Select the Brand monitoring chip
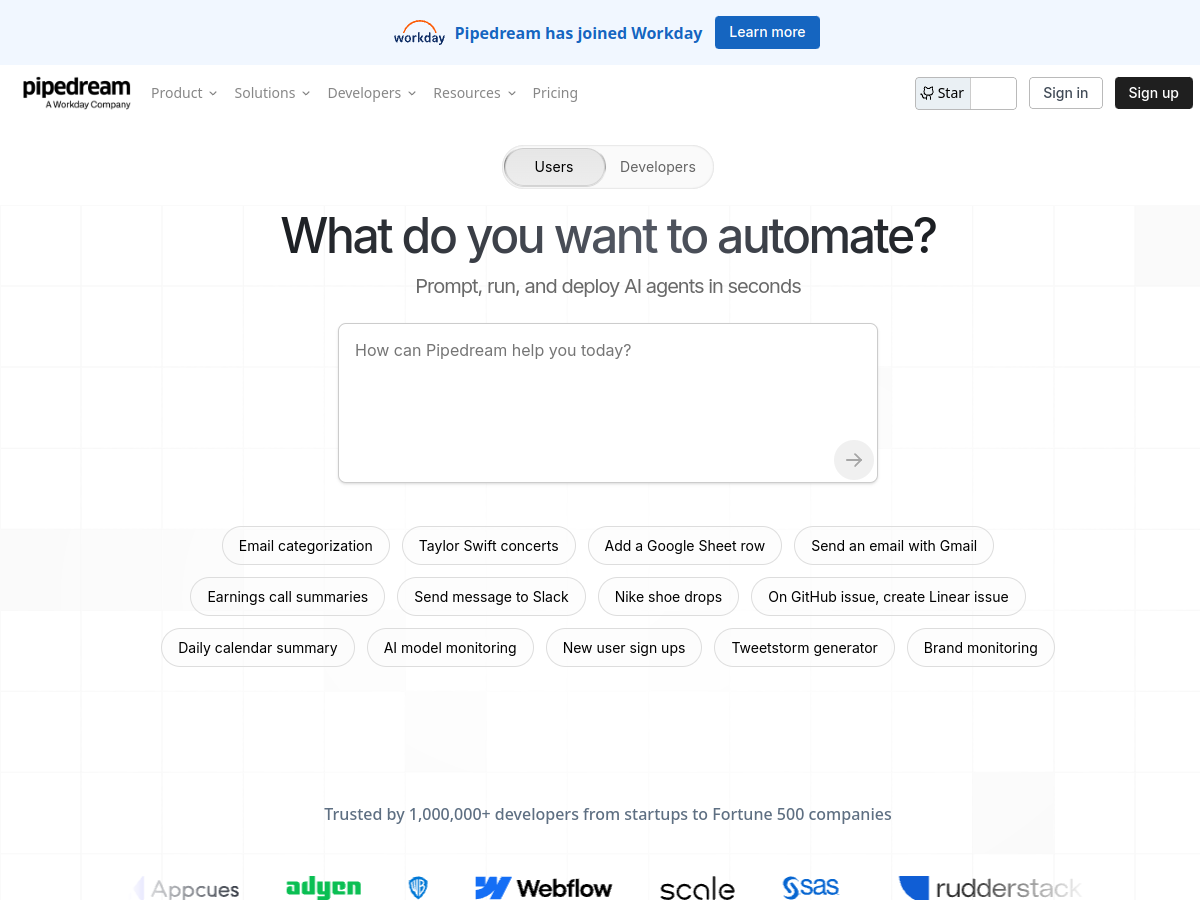This screenshot has height=900, width=1200. point(980,648)
